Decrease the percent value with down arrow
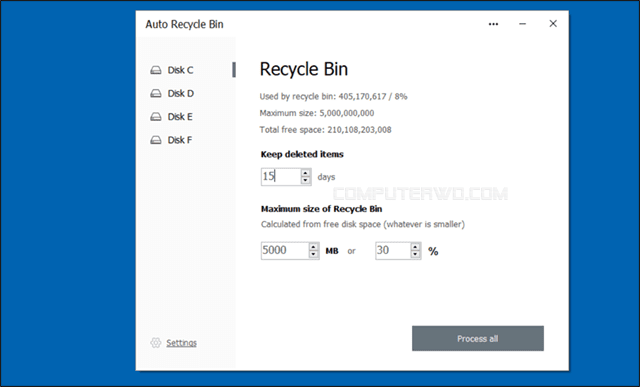 point(416,254)
